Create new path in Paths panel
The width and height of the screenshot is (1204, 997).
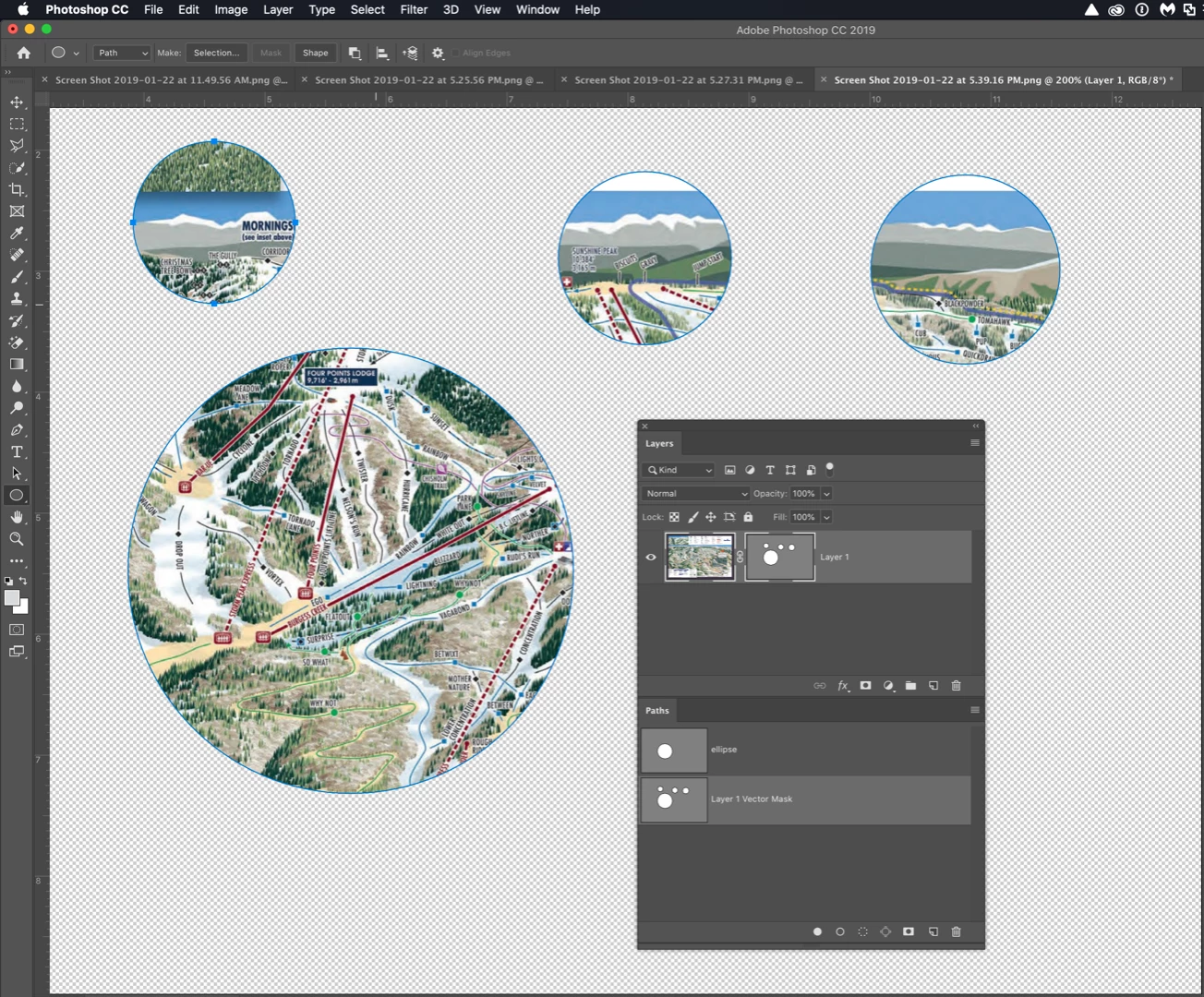[x=933, y=931]
